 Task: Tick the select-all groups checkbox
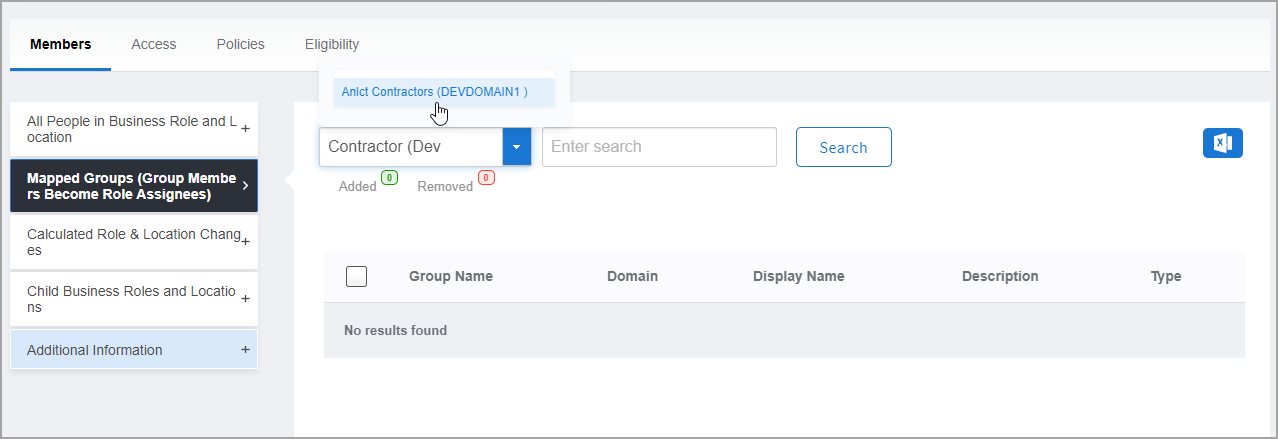pyautogui.click(x=356, y=277)
